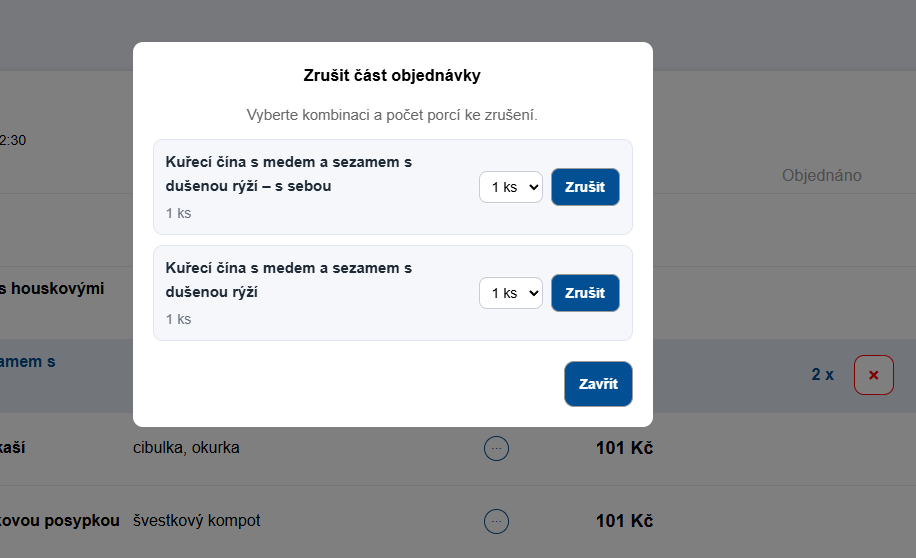Click the "1 ks" label under the second dialog item

pyautogui.click(x=178, y=319)
